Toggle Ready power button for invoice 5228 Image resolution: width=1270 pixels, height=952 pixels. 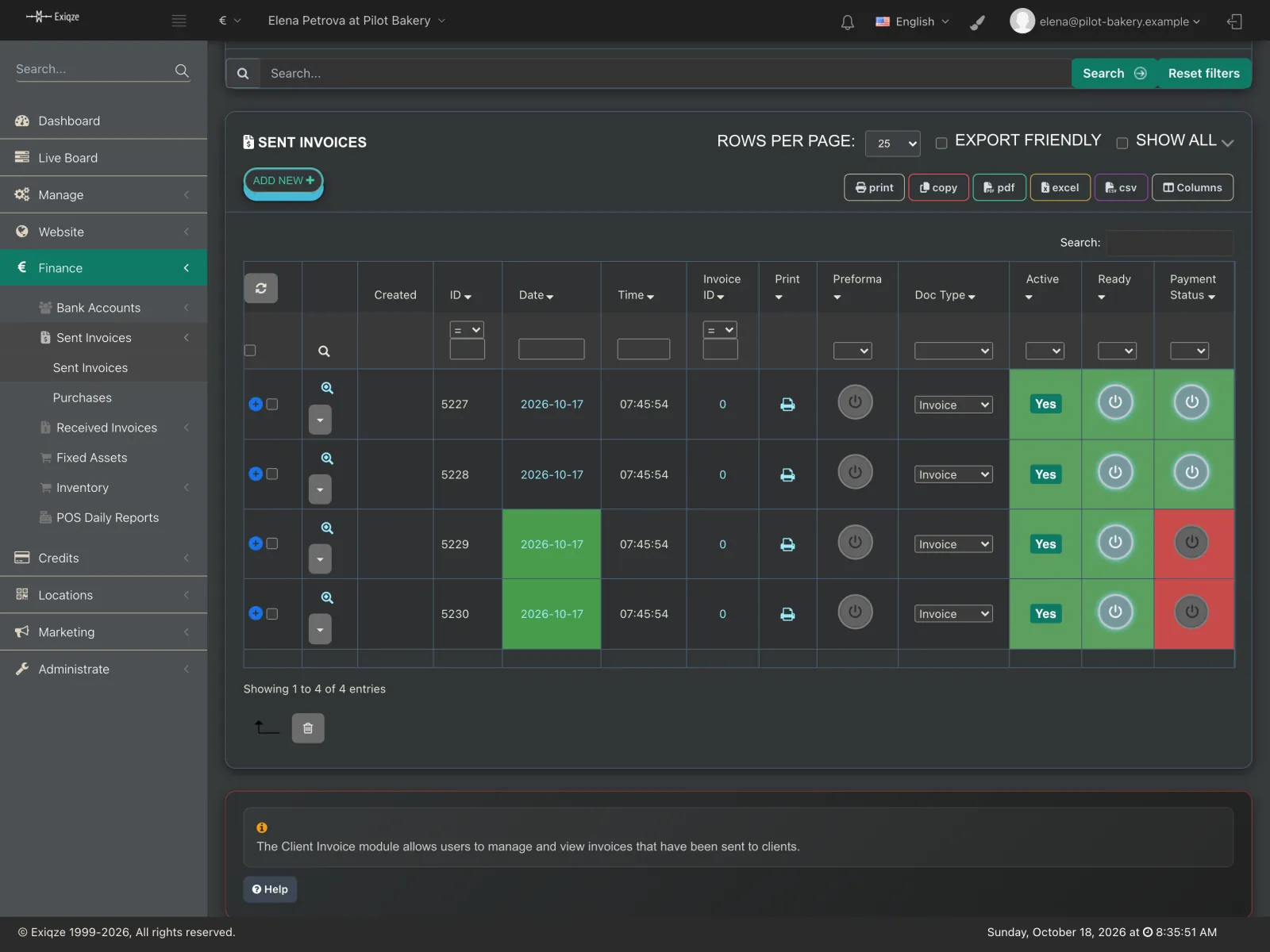click(x=1115, y=472)
